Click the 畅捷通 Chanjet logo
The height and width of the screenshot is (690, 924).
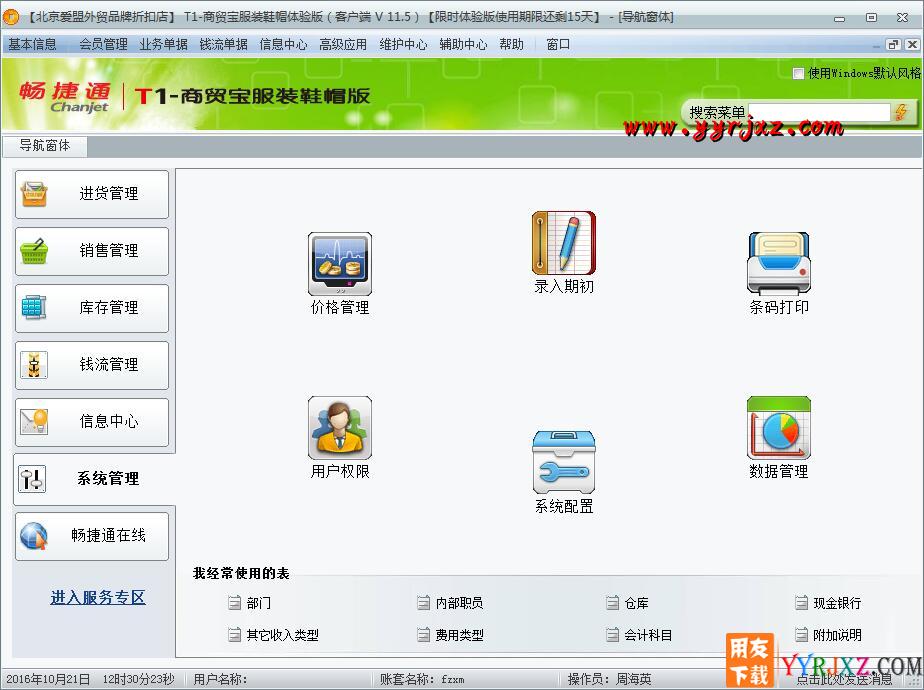(x=65, y=96)
